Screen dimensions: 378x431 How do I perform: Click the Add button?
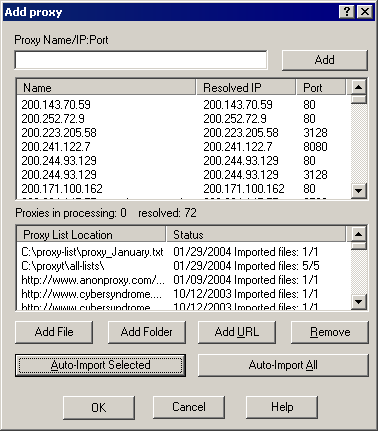(325, 60)
